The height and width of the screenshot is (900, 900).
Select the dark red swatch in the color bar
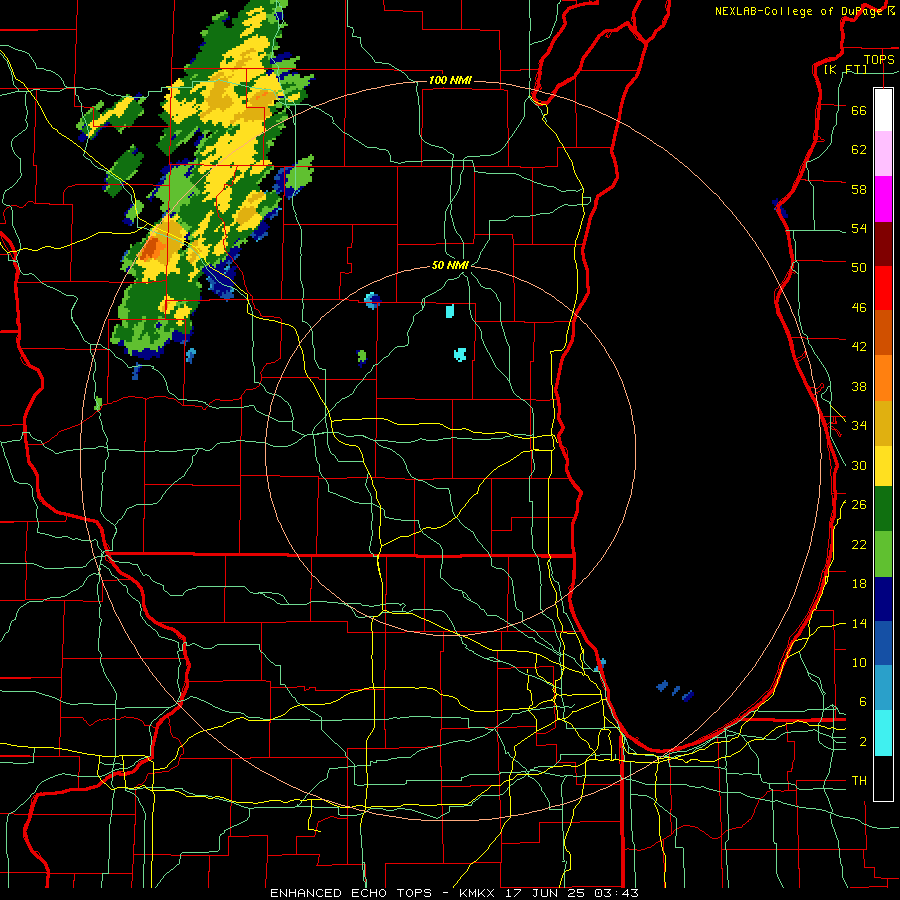pos(883,244)
